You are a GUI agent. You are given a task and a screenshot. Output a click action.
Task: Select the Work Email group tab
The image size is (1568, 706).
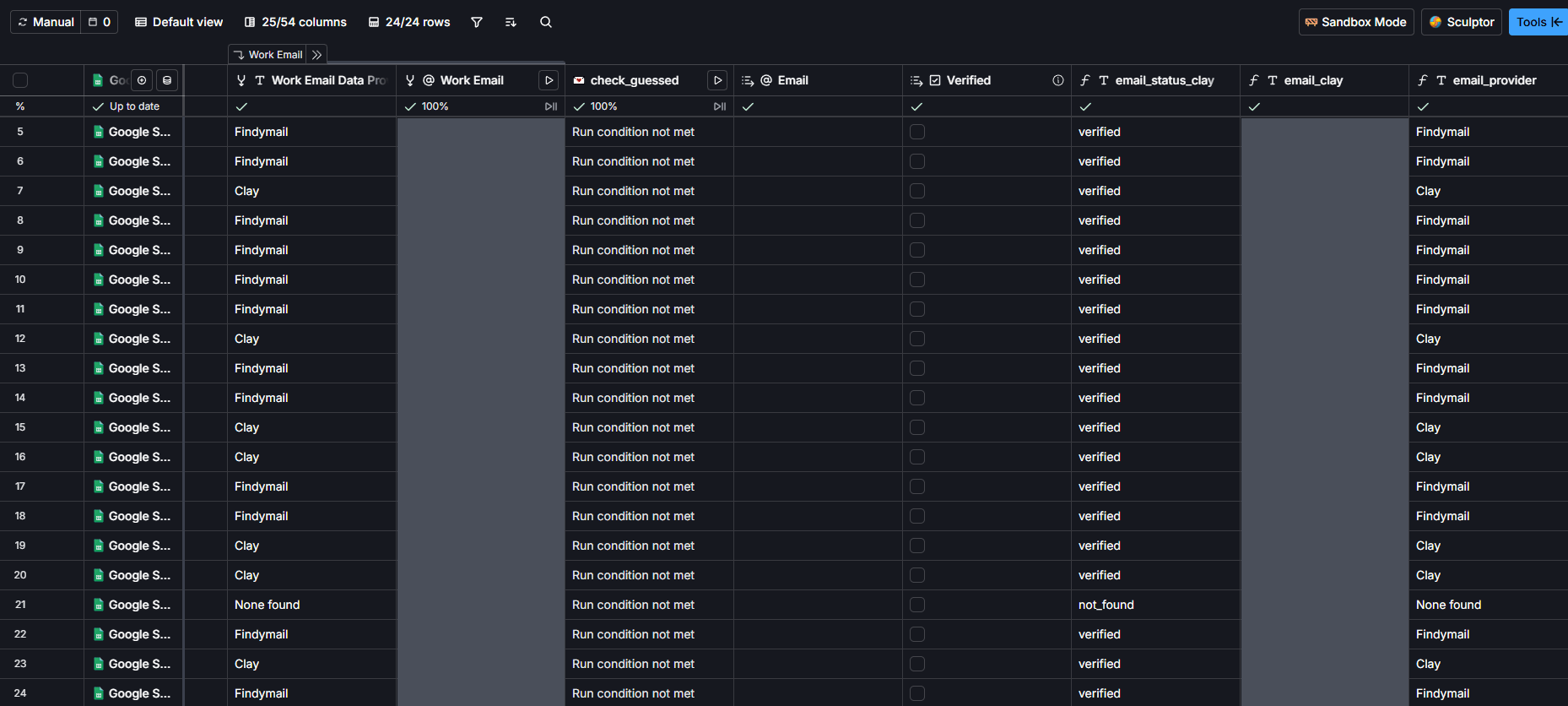point(268,55)
